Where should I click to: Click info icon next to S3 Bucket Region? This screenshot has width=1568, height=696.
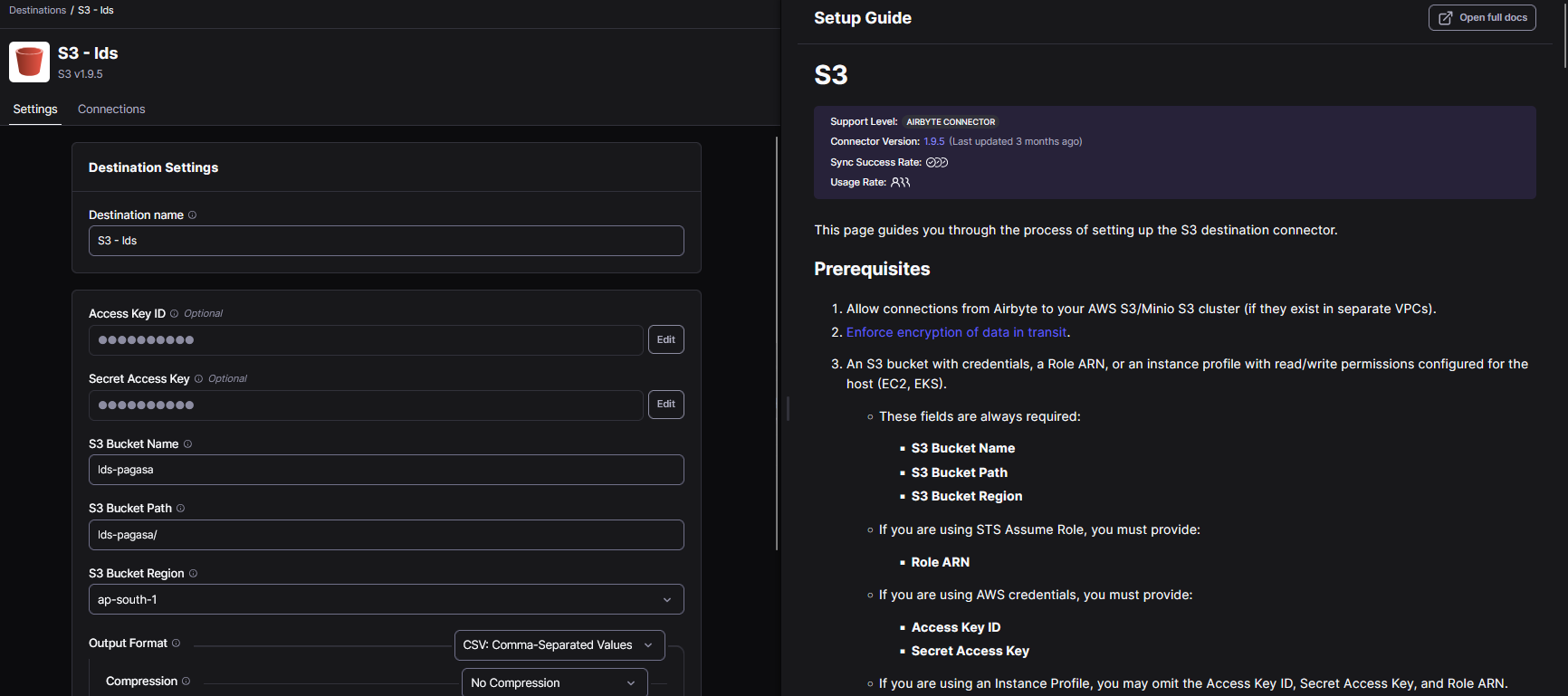pyautogui.click(x=193, y=574)
